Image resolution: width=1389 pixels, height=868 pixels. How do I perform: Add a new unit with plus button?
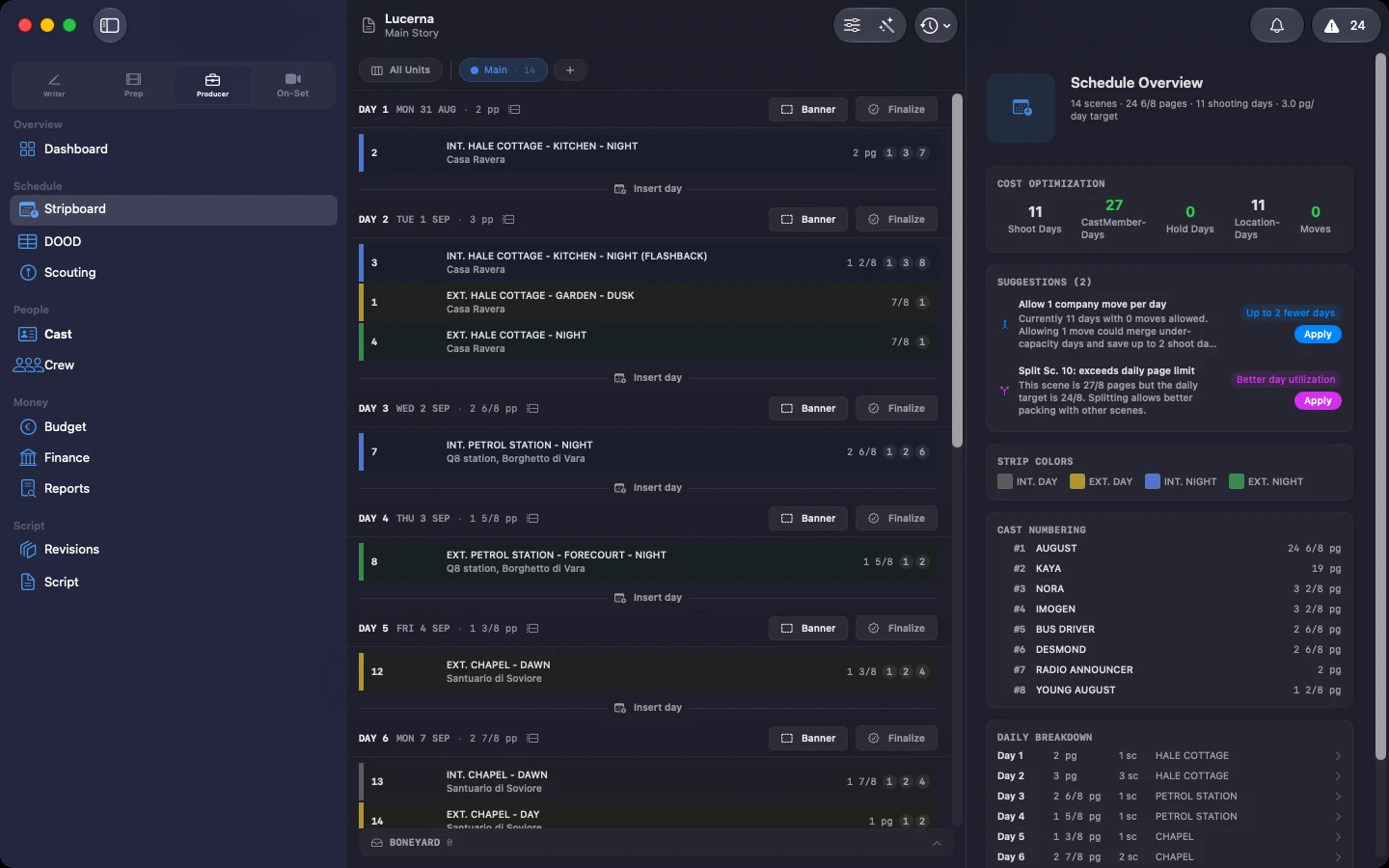tap(570, 70)
